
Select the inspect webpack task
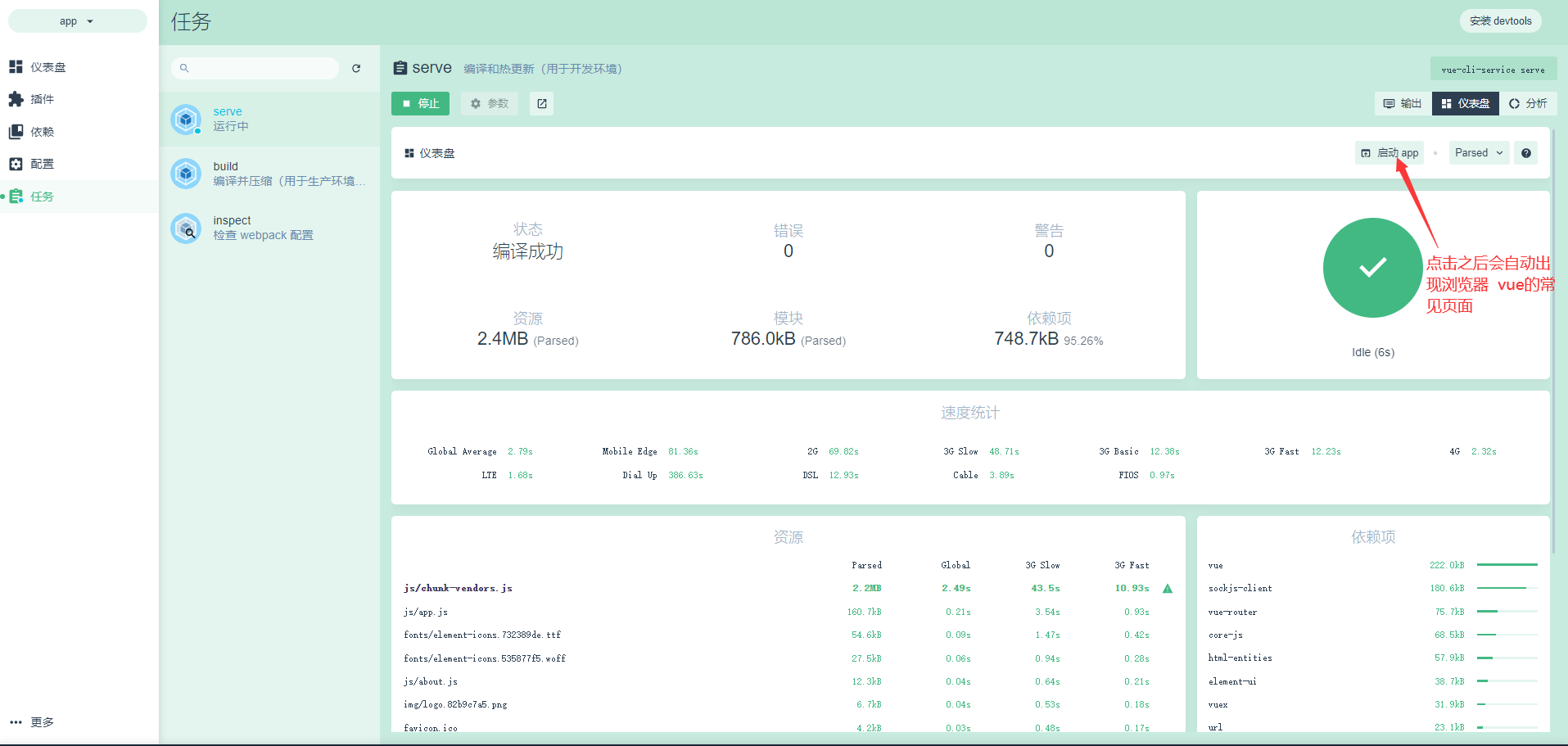[x=269, y=228]
